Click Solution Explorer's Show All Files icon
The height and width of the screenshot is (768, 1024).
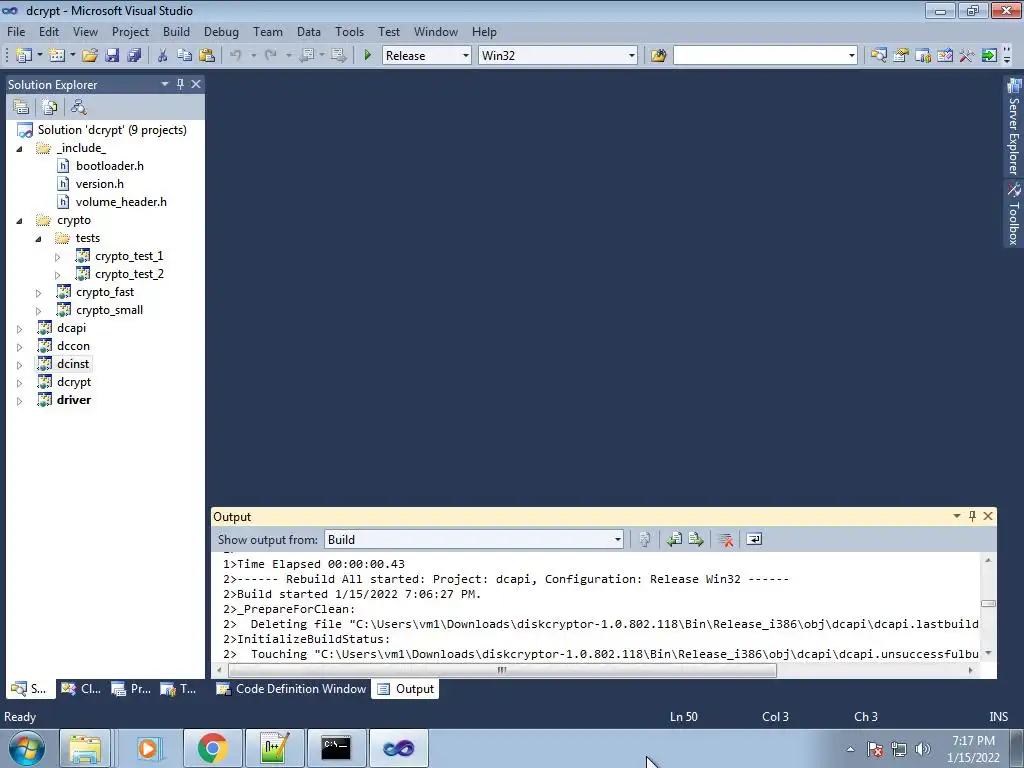click(50, 106)
